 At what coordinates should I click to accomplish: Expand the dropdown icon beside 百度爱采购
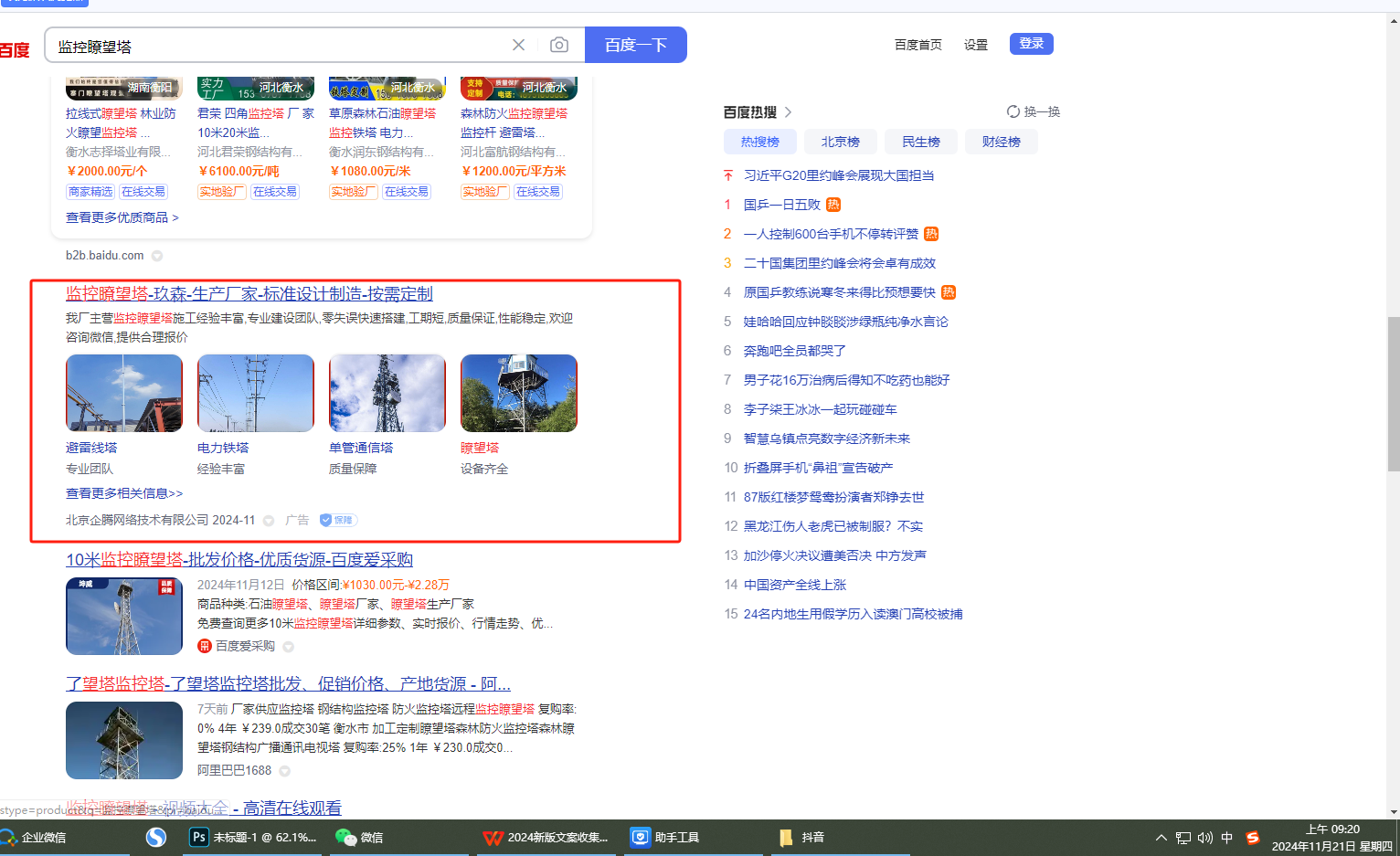pos(288,647)
